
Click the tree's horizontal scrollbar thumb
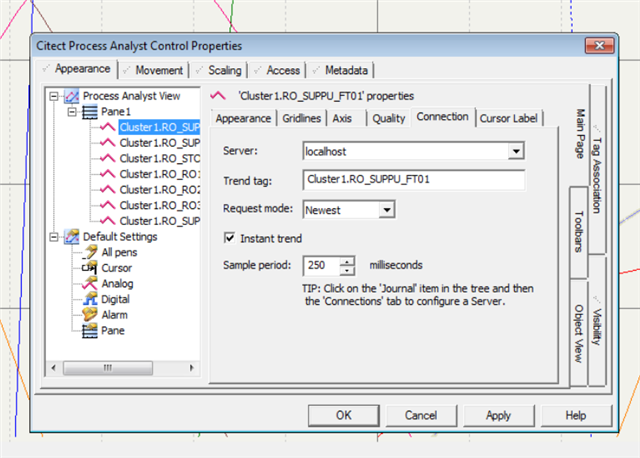108,368
